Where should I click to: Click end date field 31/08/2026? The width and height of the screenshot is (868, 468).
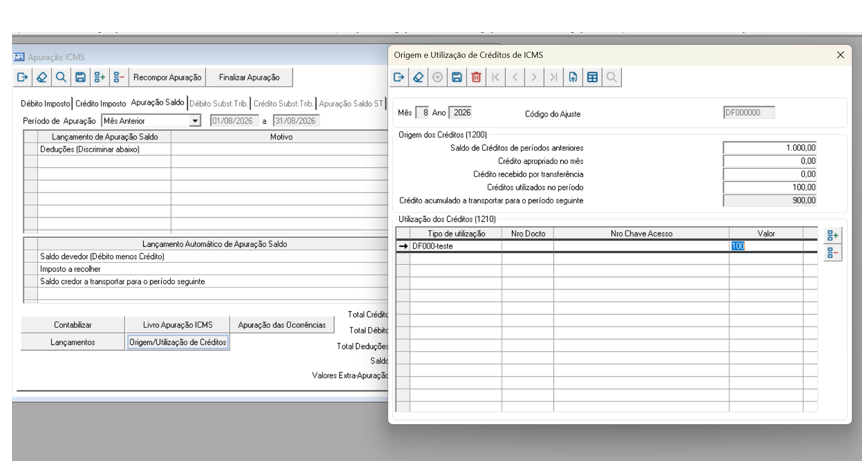click(296, 121)
